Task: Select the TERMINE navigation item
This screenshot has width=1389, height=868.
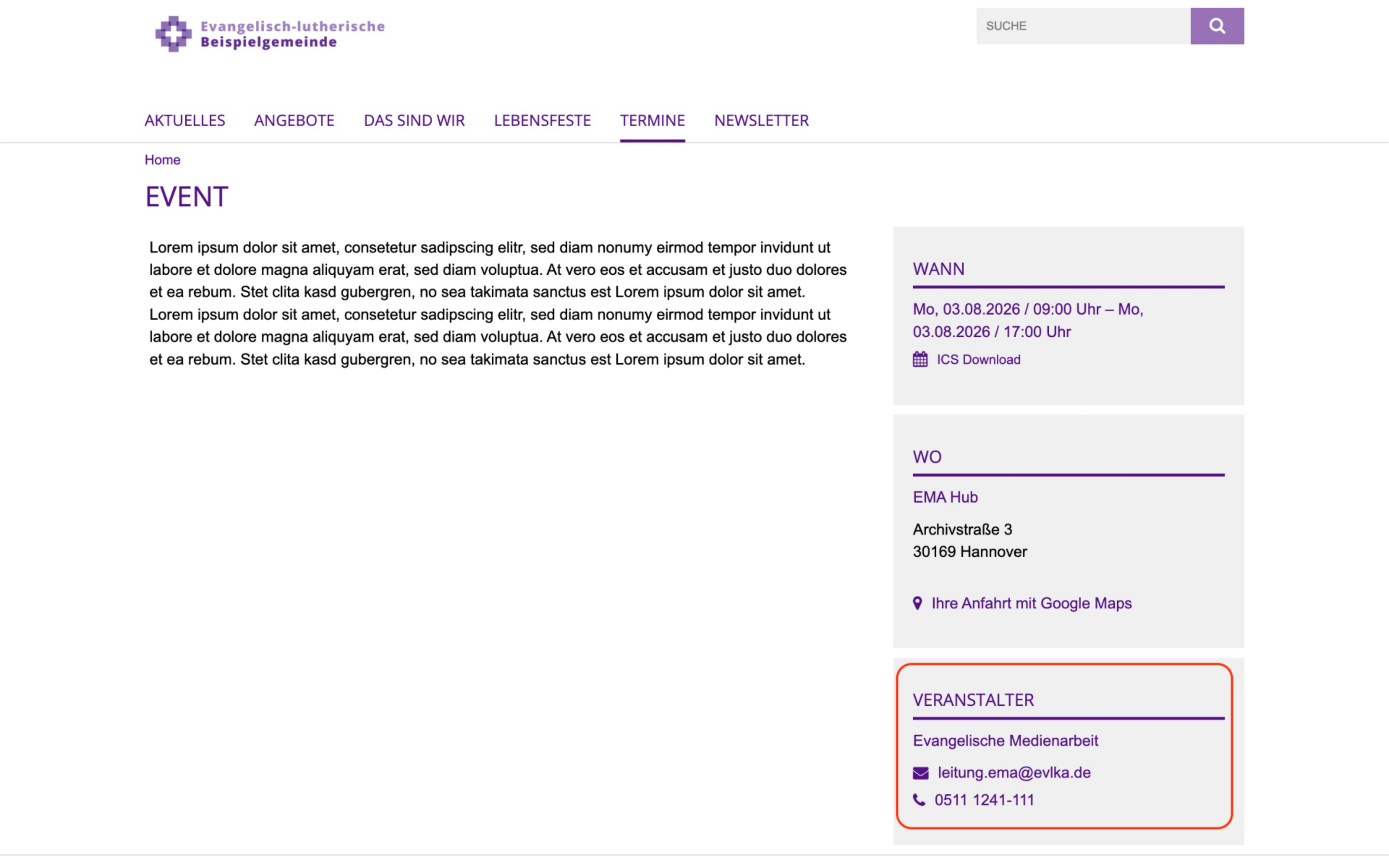Action: (652, 121)
